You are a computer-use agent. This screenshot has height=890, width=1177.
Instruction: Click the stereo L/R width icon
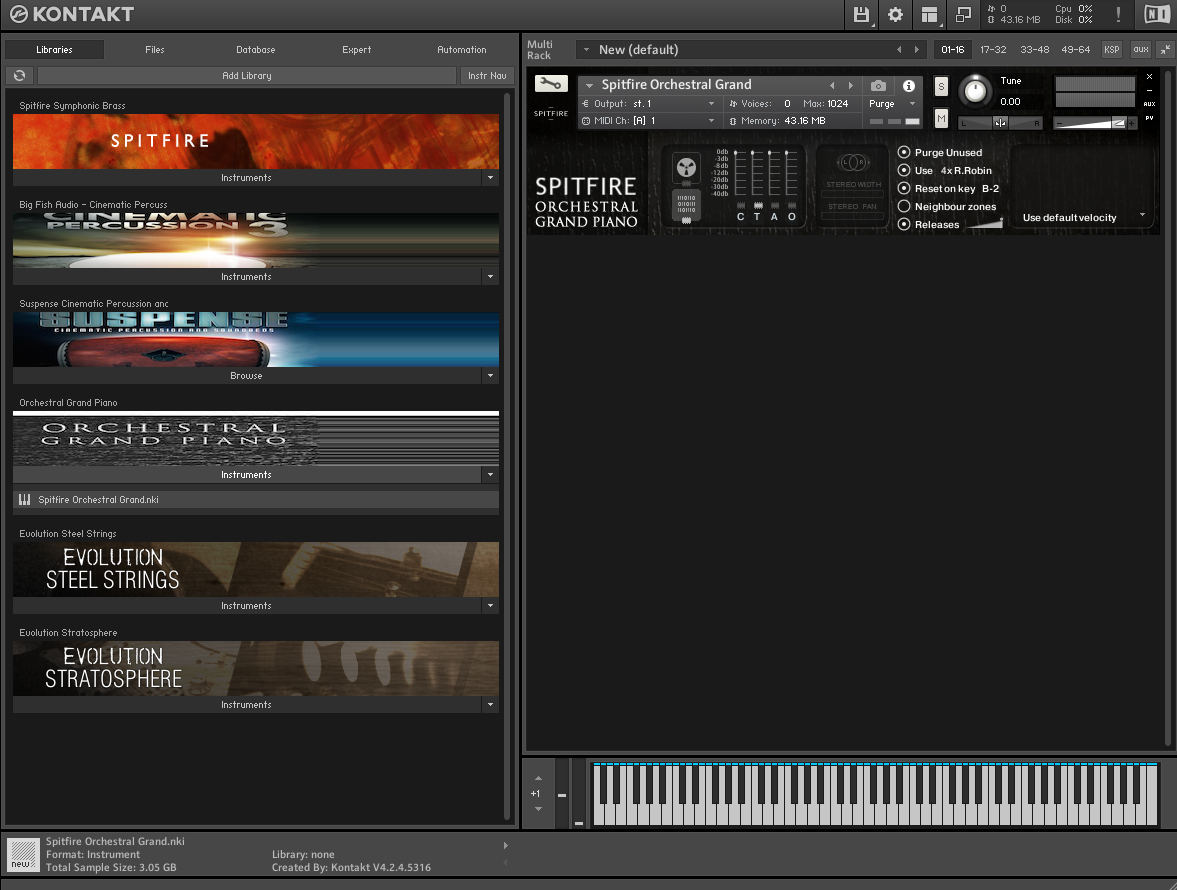[x=853, y=162]
